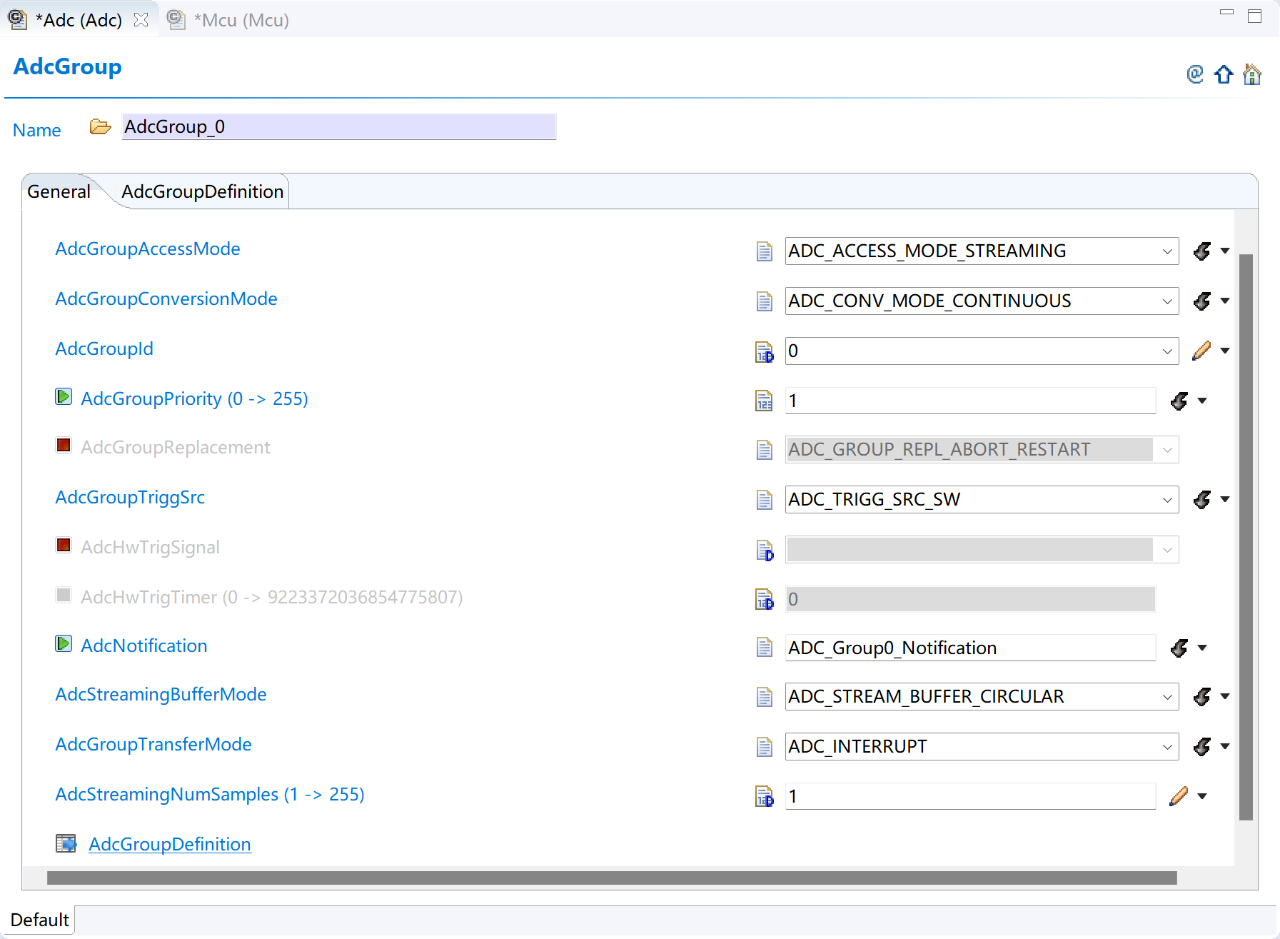The image size is (1280, 939).
Task: Click the pencil icon beside AdcStreamingNumSamples
Action: tap(1178, 796)
